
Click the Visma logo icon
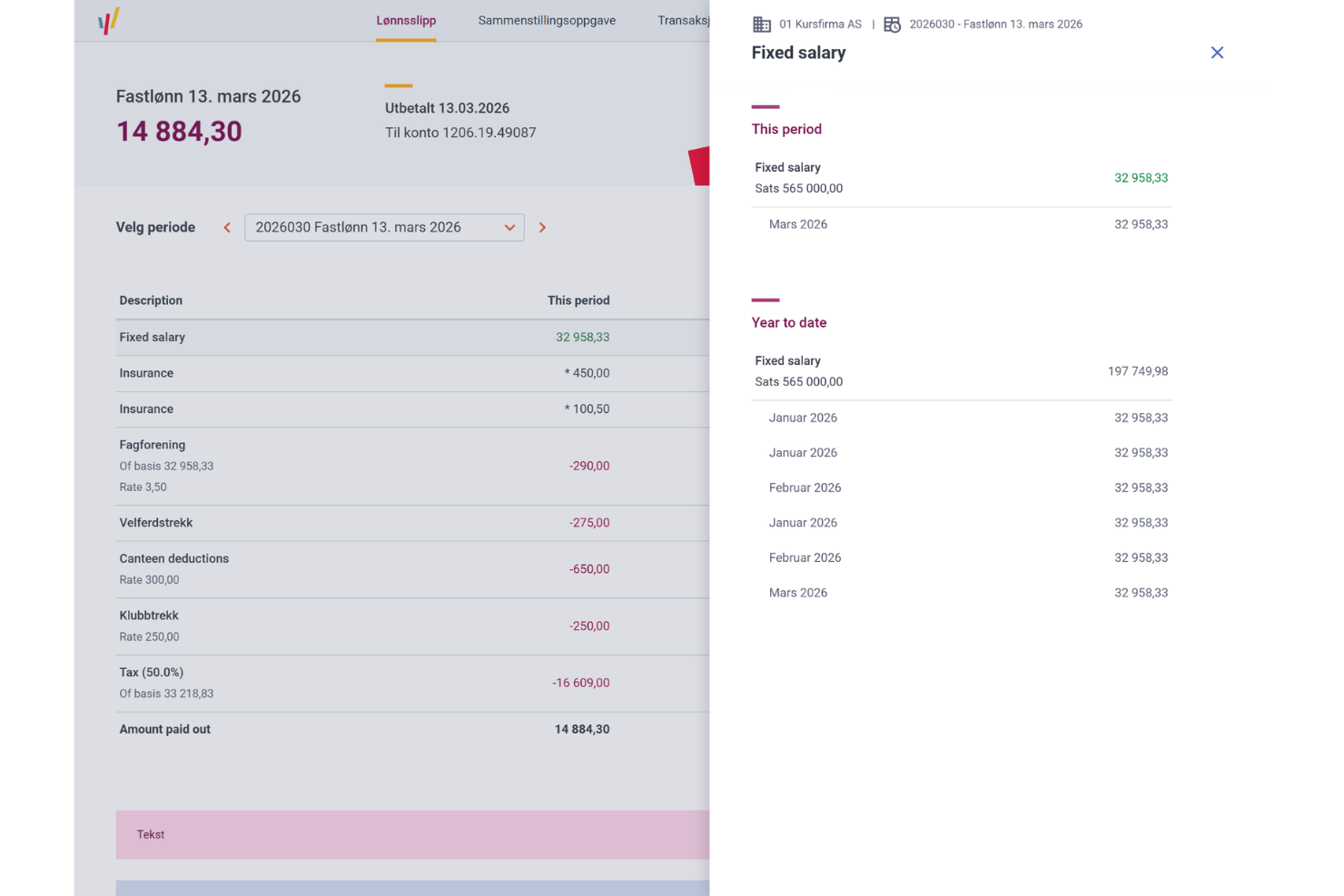pos(109,21)
